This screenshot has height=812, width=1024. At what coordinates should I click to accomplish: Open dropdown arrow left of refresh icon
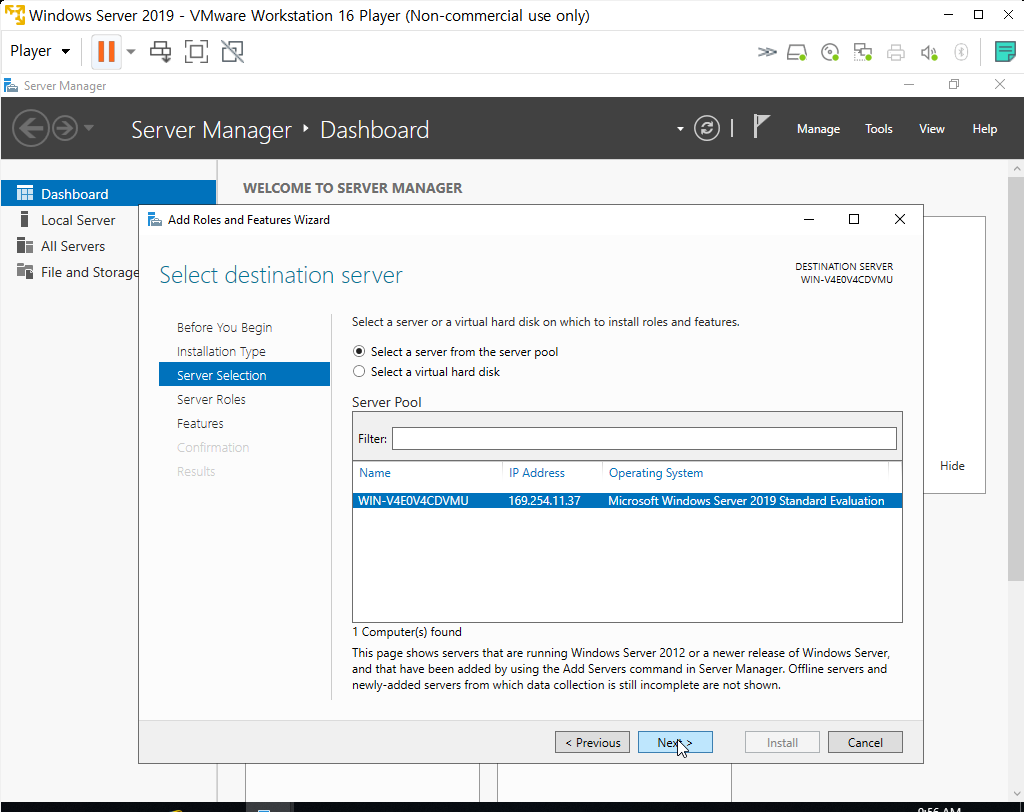[x=680, y=129]
